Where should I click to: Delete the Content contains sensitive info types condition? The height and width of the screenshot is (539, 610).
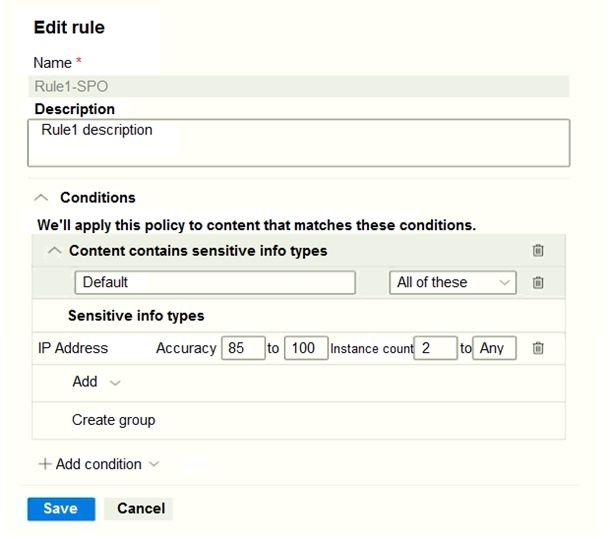click(x=538, y=250)
